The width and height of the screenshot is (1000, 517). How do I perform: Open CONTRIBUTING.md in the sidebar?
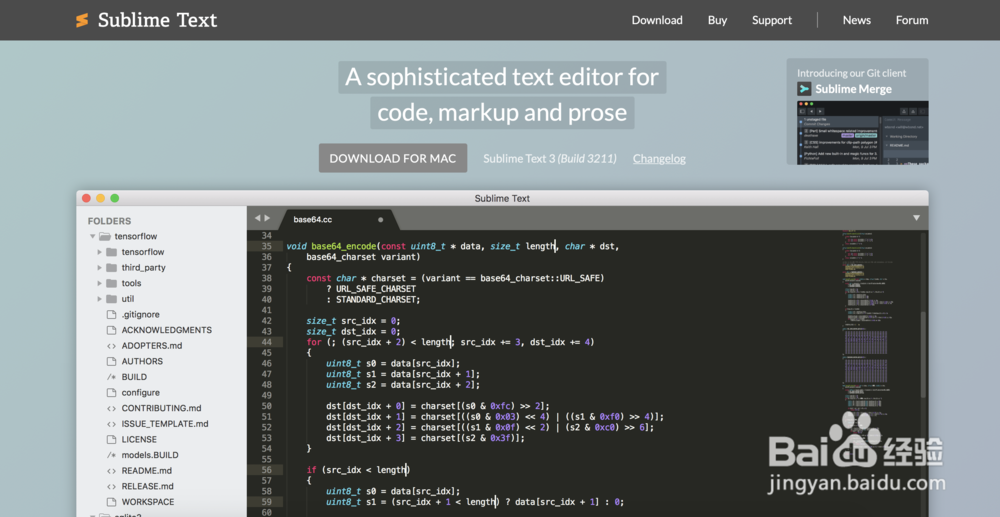[161, 408]
